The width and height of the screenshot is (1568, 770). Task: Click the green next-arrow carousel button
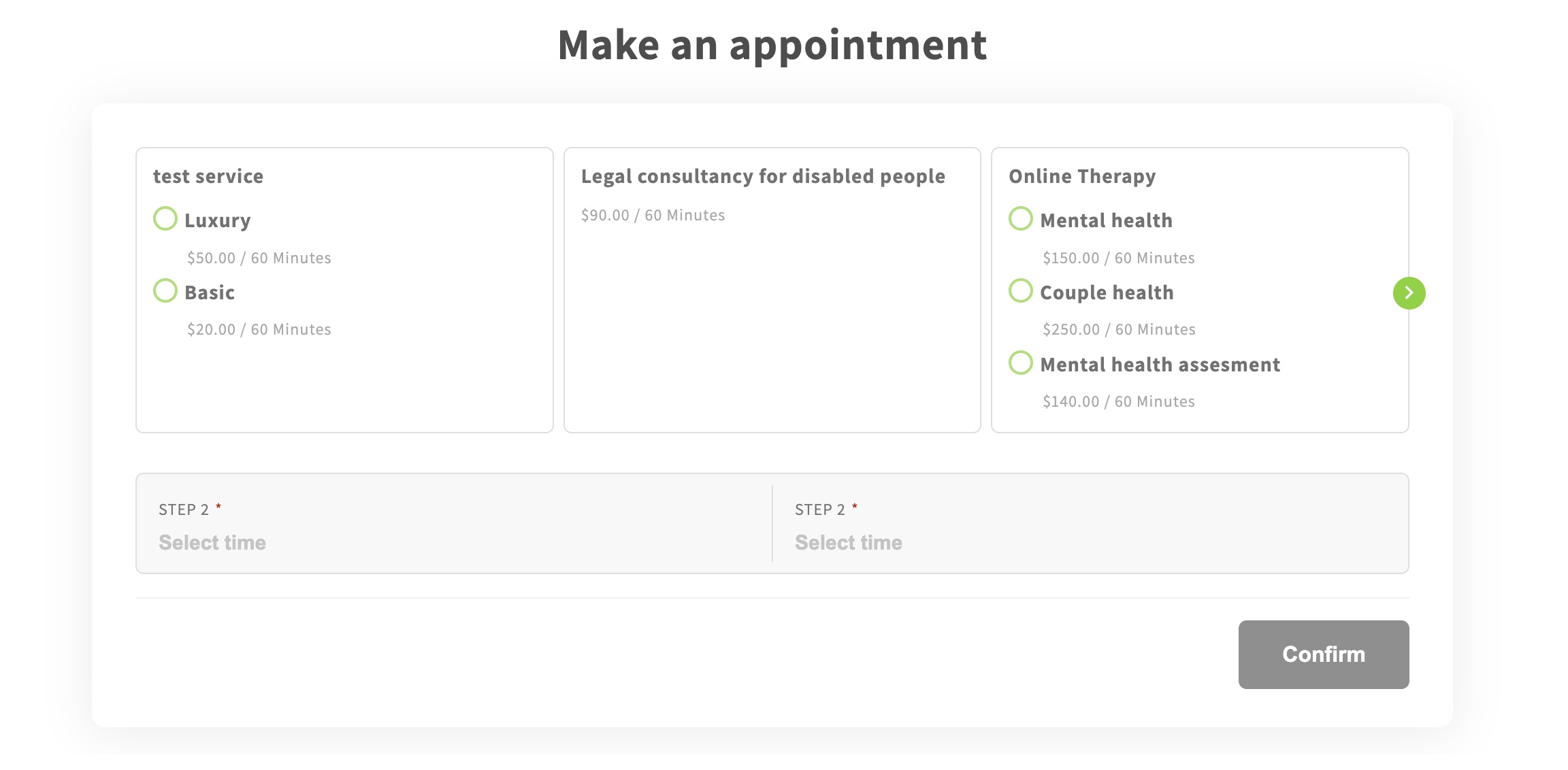[1409, 293]
